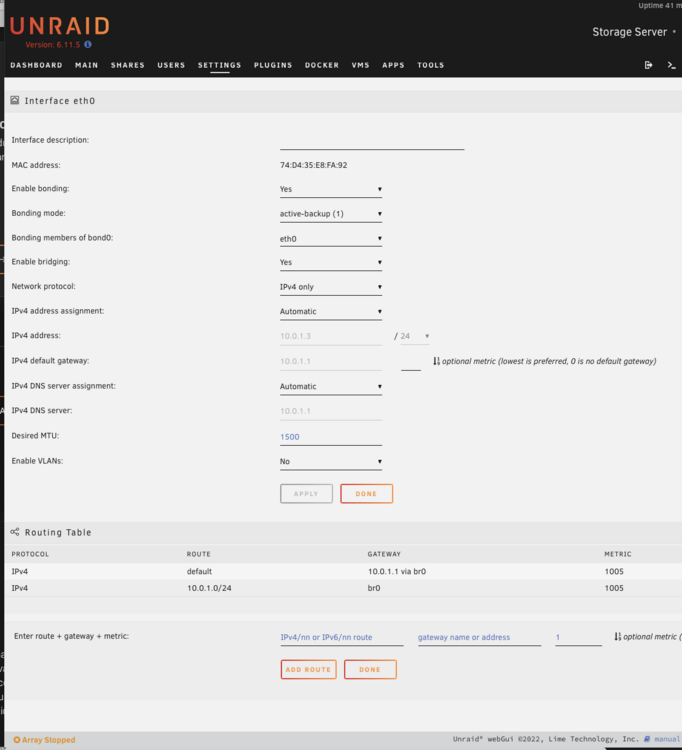Click the IPv4 default gateway field
Screen dimensions: 682x750
(x=330, y=361)
